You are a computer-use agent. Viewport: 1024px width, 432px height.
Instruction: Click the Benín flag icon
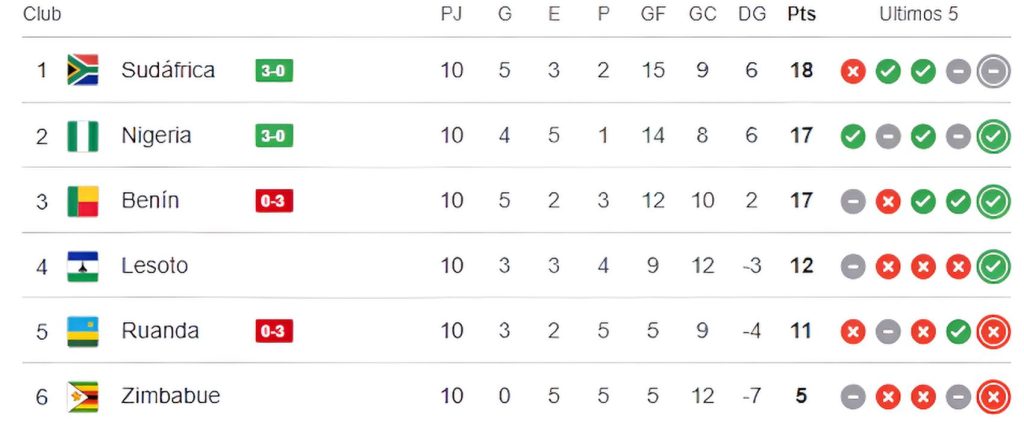pos(82,201)
